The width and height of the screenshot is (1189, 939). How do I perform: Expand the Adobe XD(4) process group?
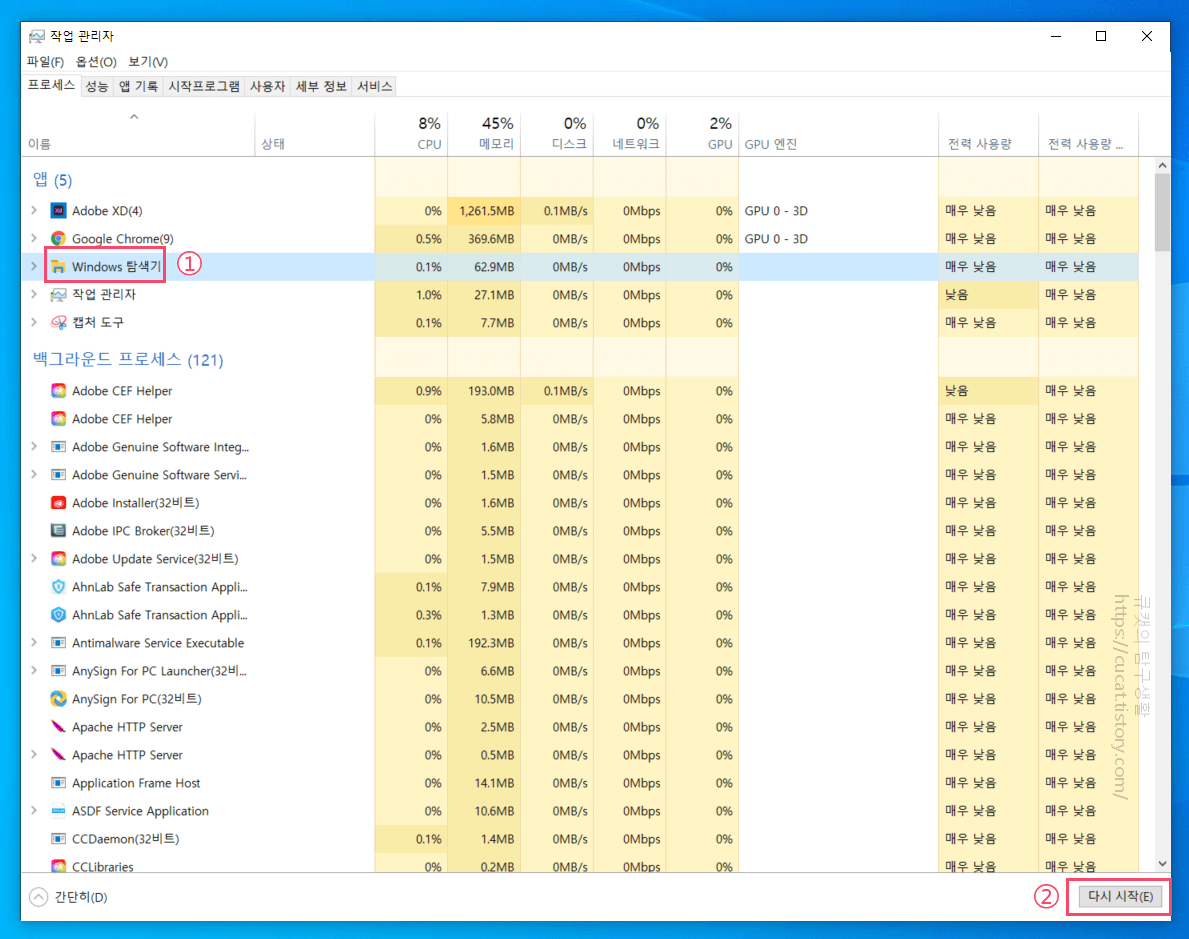34,210
